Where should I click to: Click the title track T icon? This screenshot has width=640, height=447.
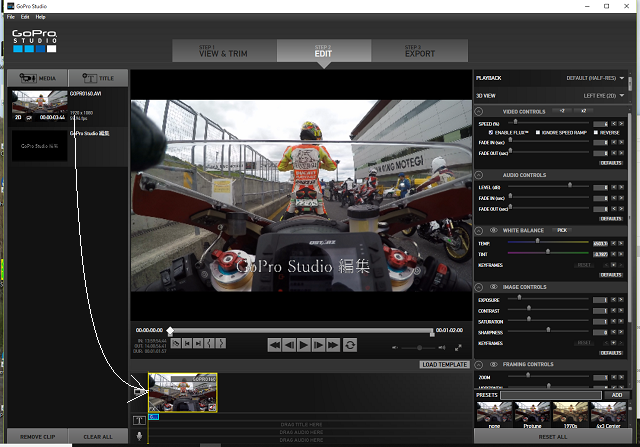click(139, 420)
